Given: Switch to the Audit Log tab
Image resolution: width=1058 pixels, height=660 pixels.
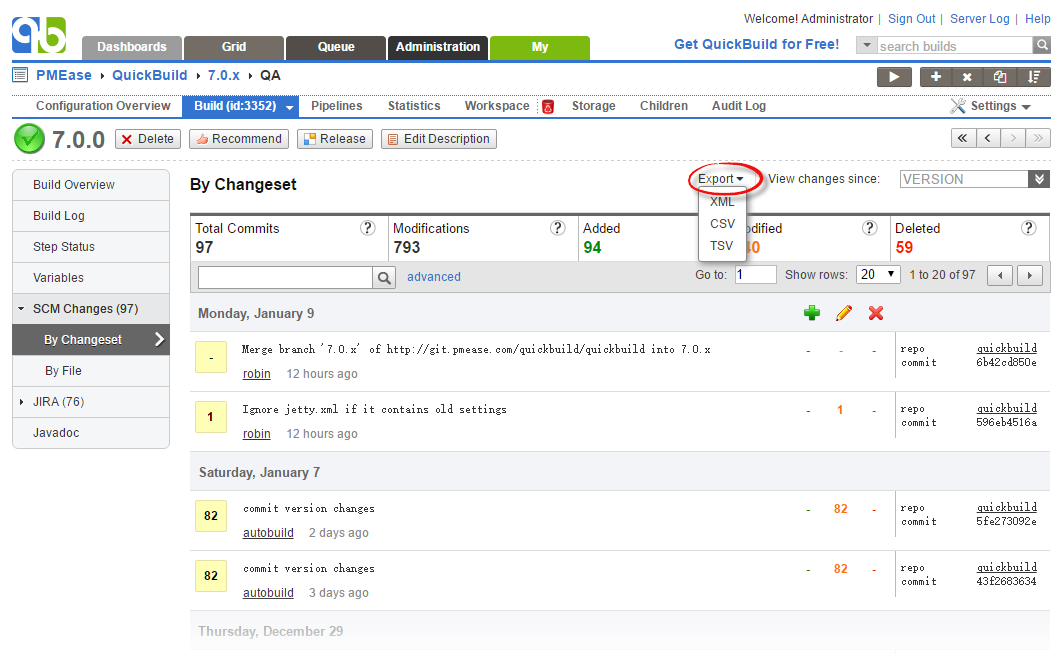Looking at the screenshot, I should click(739, 106).
